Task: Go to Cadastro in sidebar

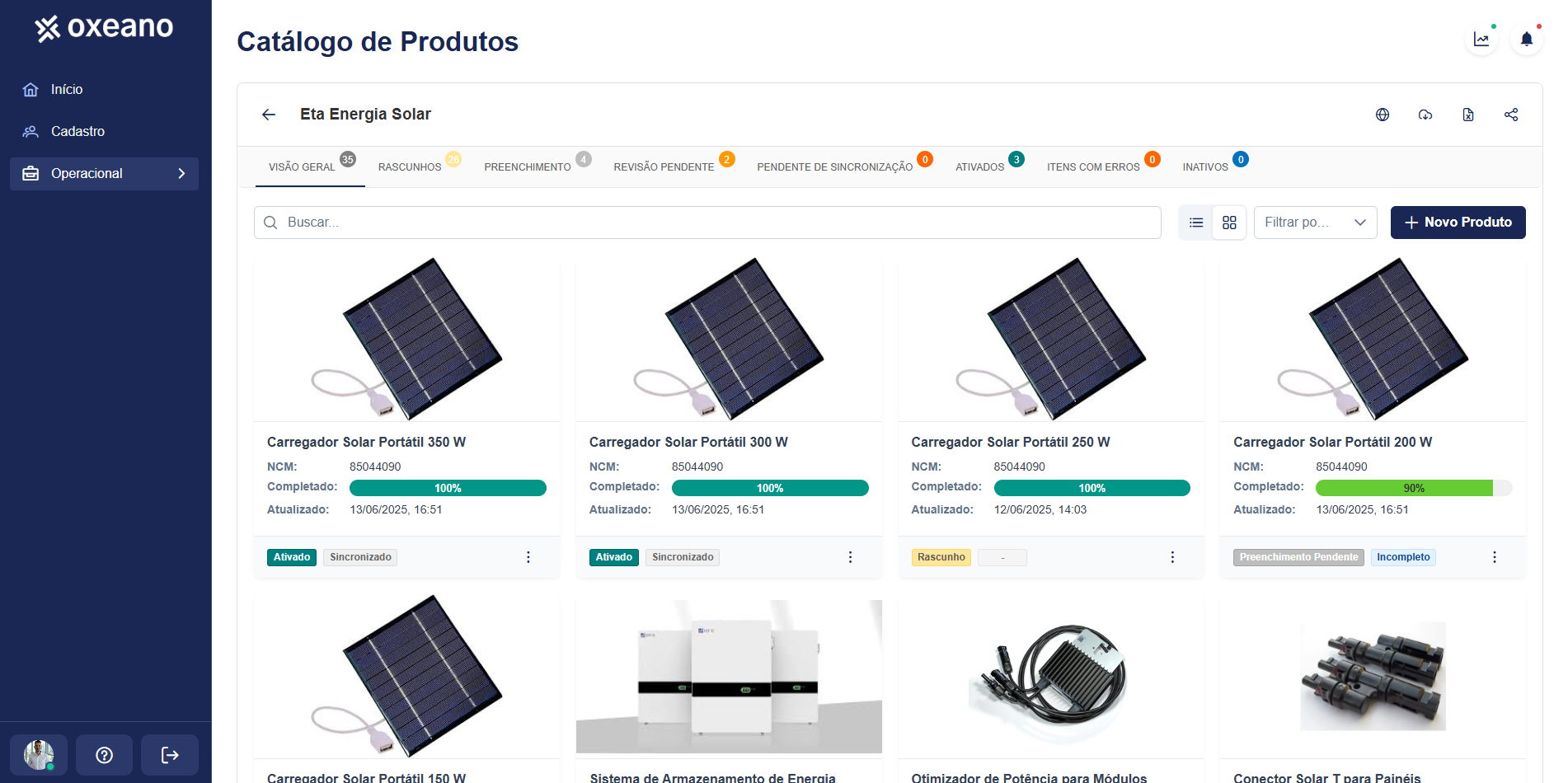Action: 77,132
